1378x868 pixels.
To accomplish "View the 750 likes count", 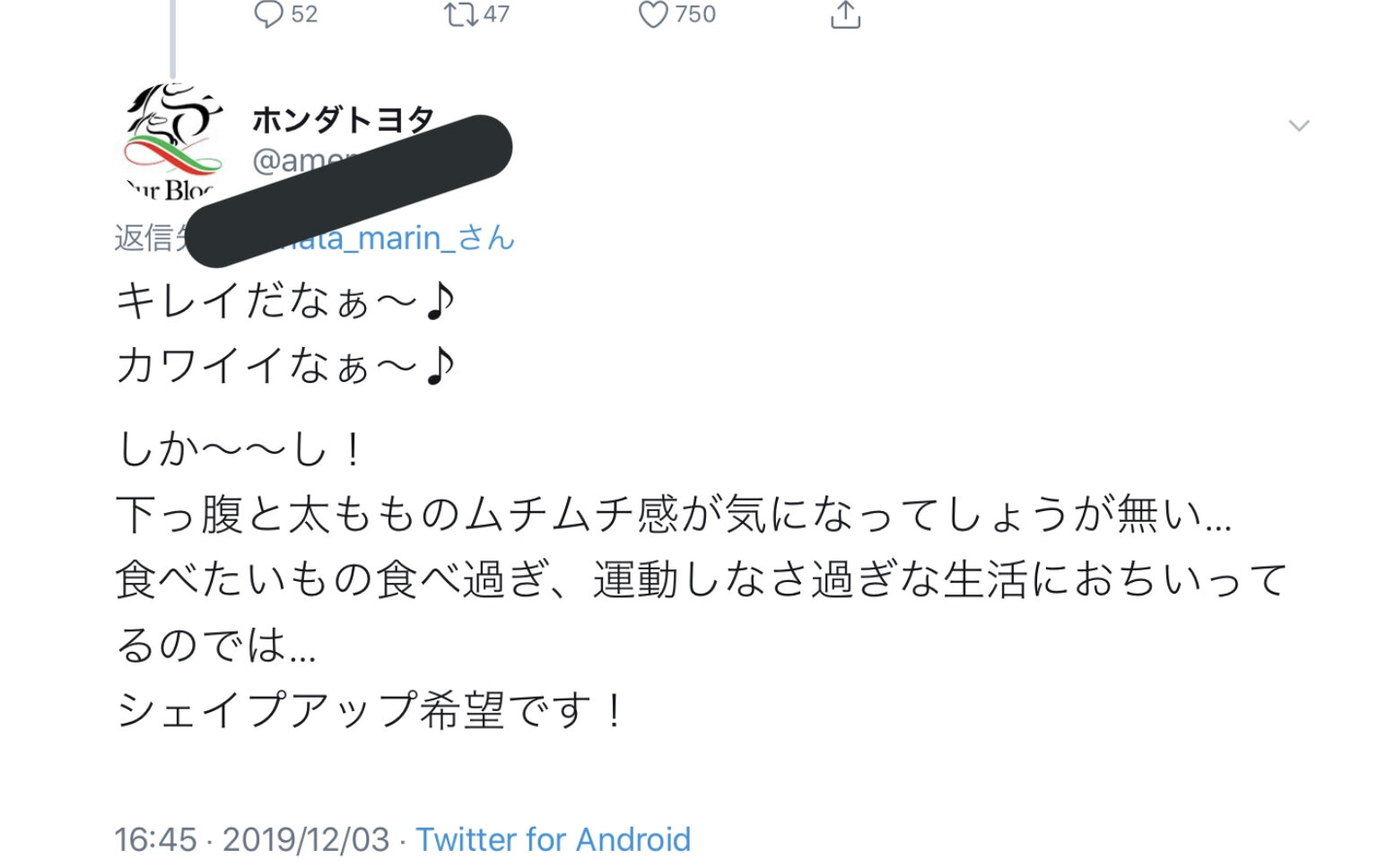I will click(695, 14).
